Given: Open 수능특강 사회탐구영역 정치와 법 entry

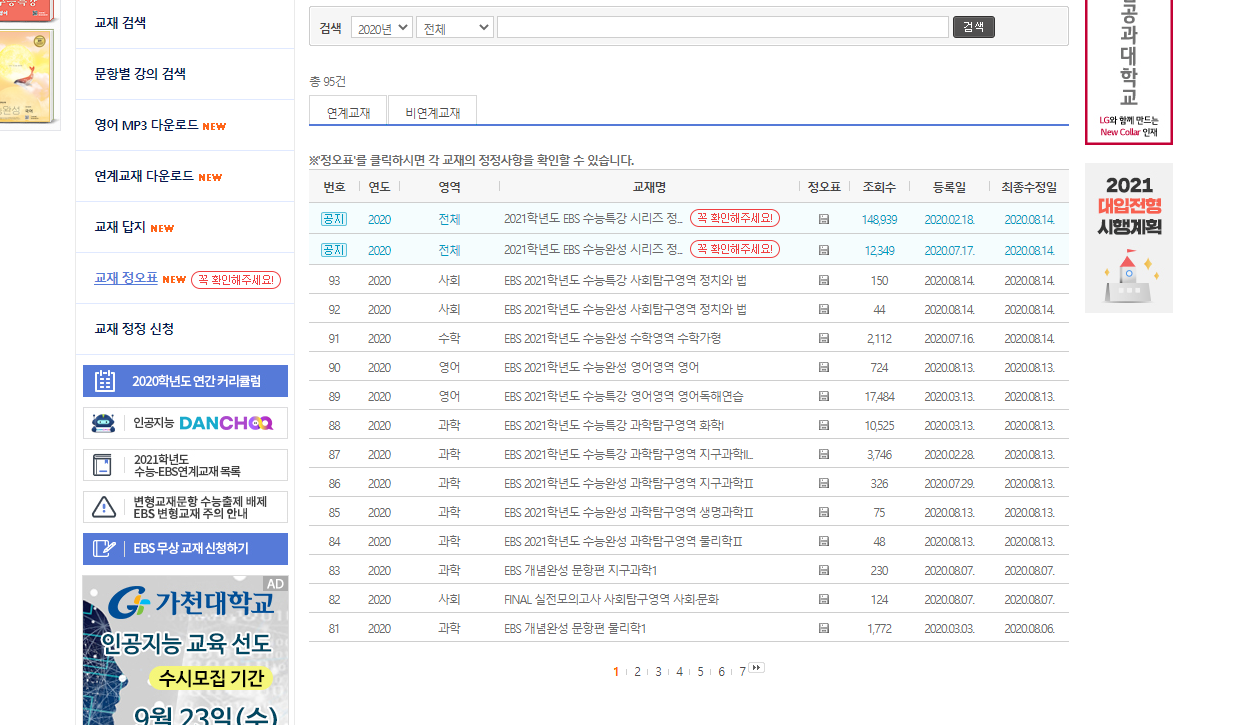Looking at the screenshot, I should point(625,280).
